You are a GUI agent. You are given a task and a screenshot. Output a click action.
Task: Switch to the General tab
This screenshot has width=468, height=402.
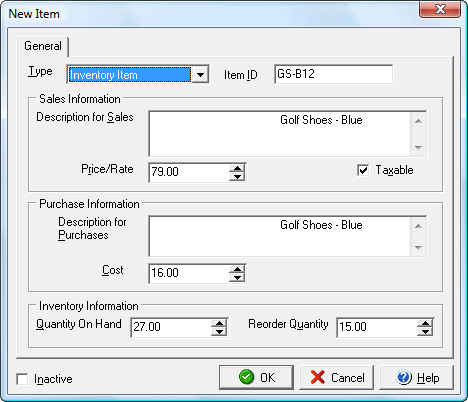pyautogui.click(x=43, y=46)
